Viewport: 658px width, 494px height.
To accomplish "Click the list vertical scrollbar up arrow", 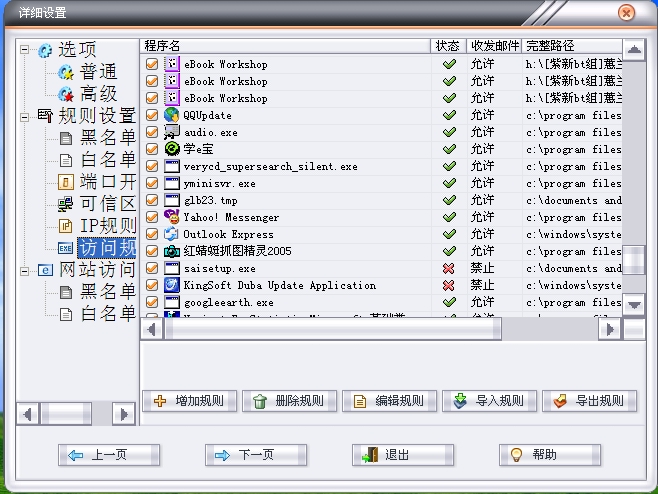I will [x=634, y=50].
